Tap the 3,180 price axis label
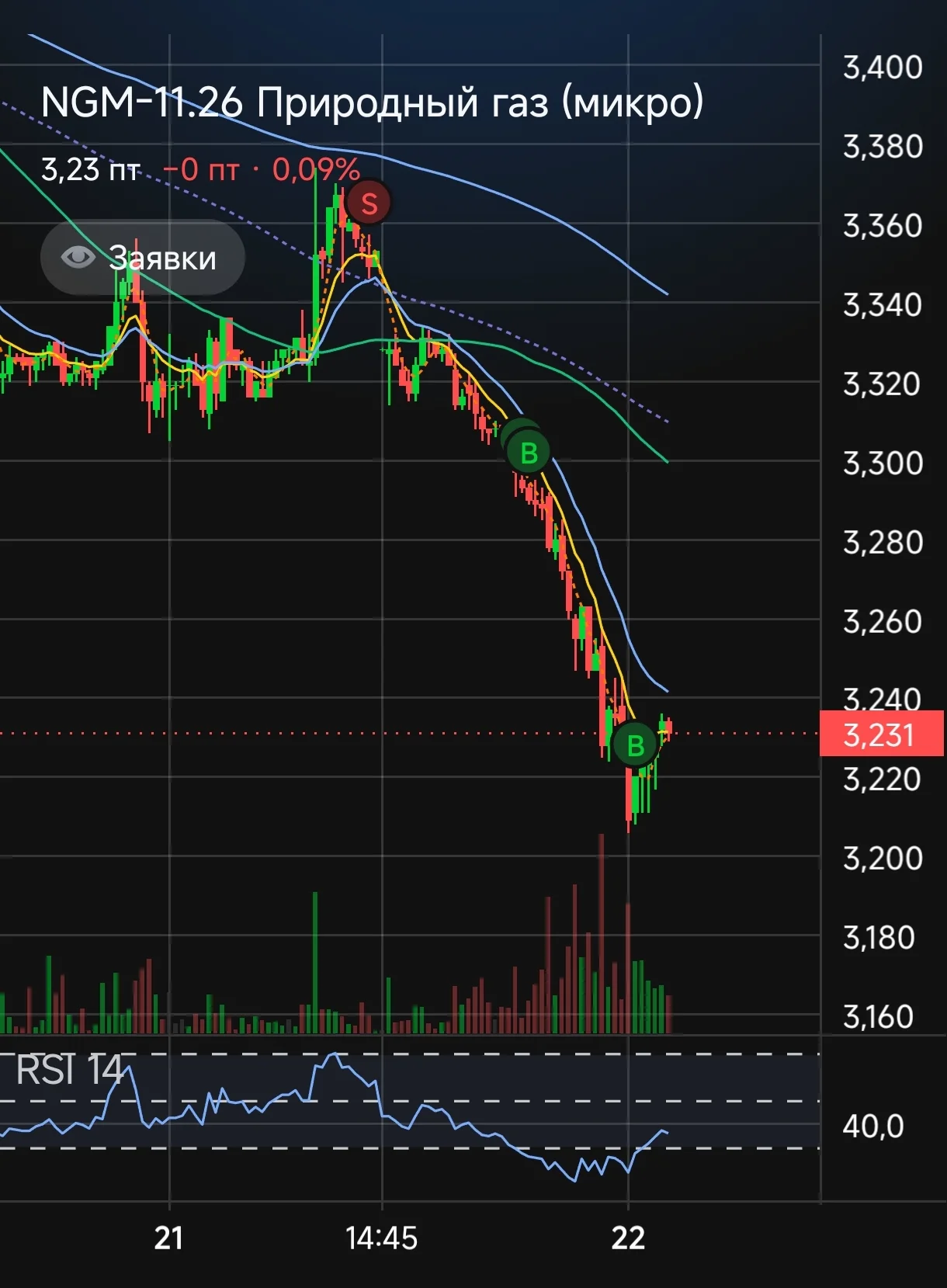The height and width of the screenshot is (1288, 947). (880, 938)
